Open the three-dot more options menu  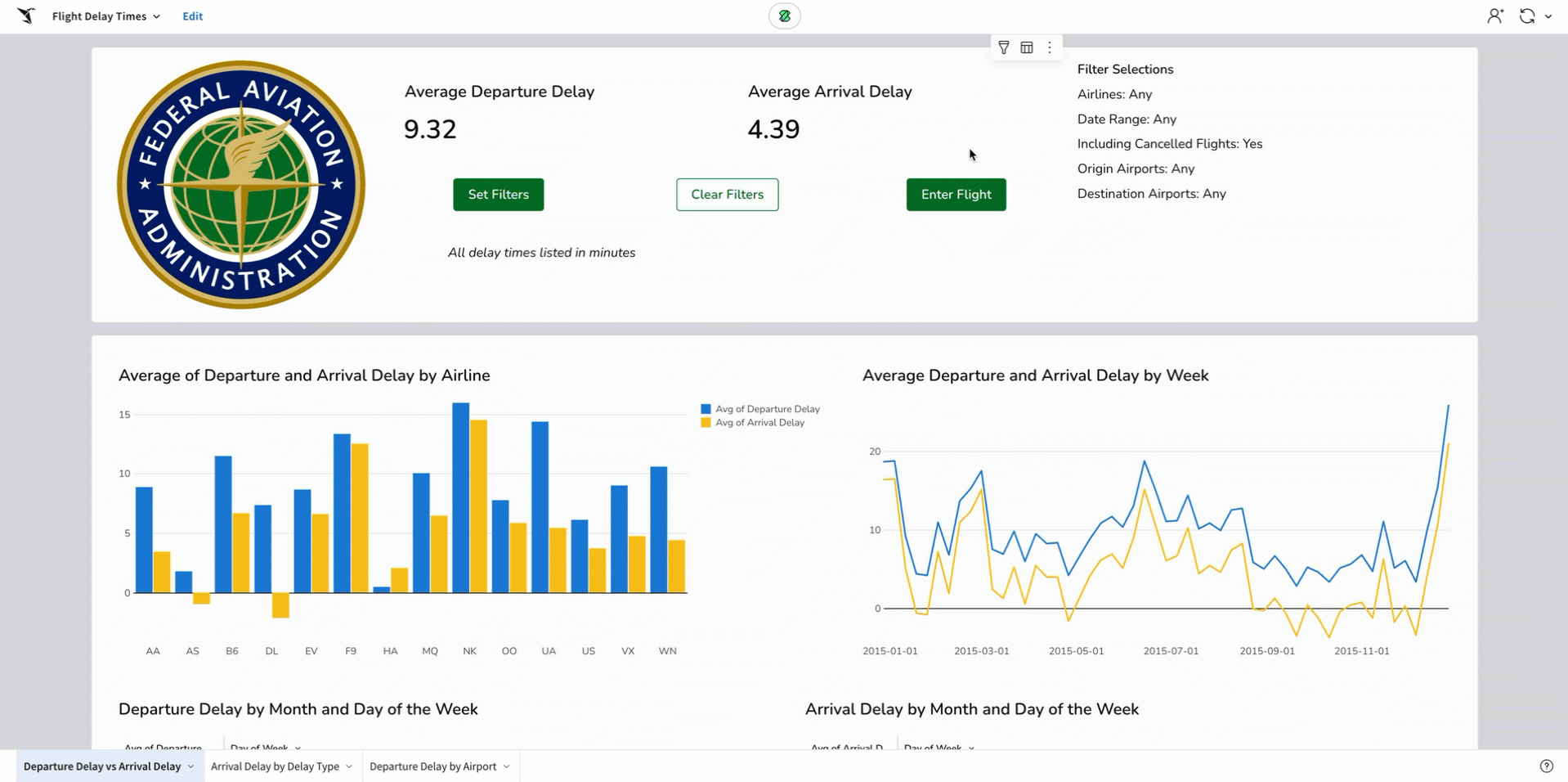point(1050,47)
